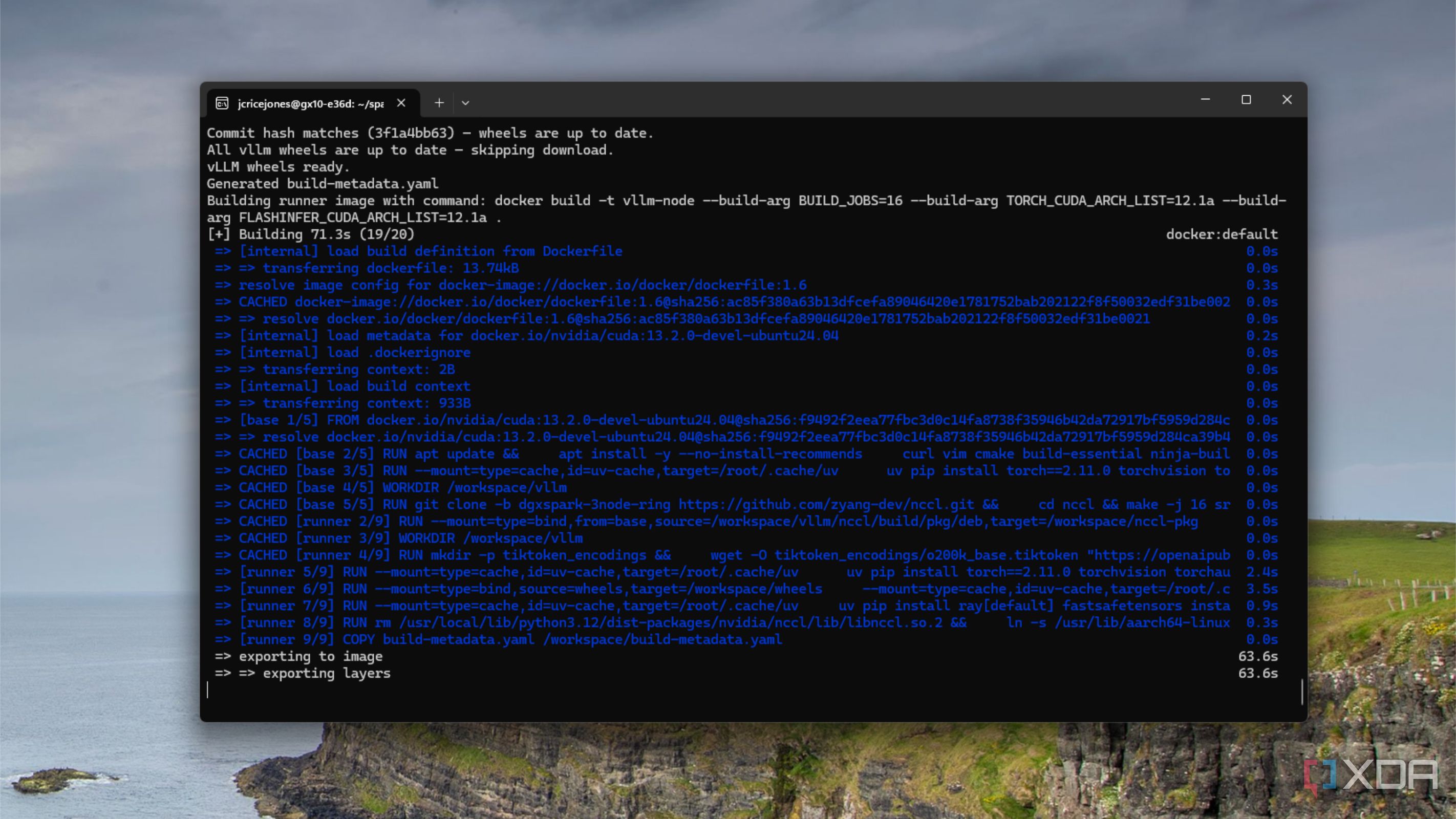Image resolution: width=1456 pixels, height=819 pixels.
Task: Click "CACHED [base 5/5] RUN git clone" line
Action: pos(722,505)
